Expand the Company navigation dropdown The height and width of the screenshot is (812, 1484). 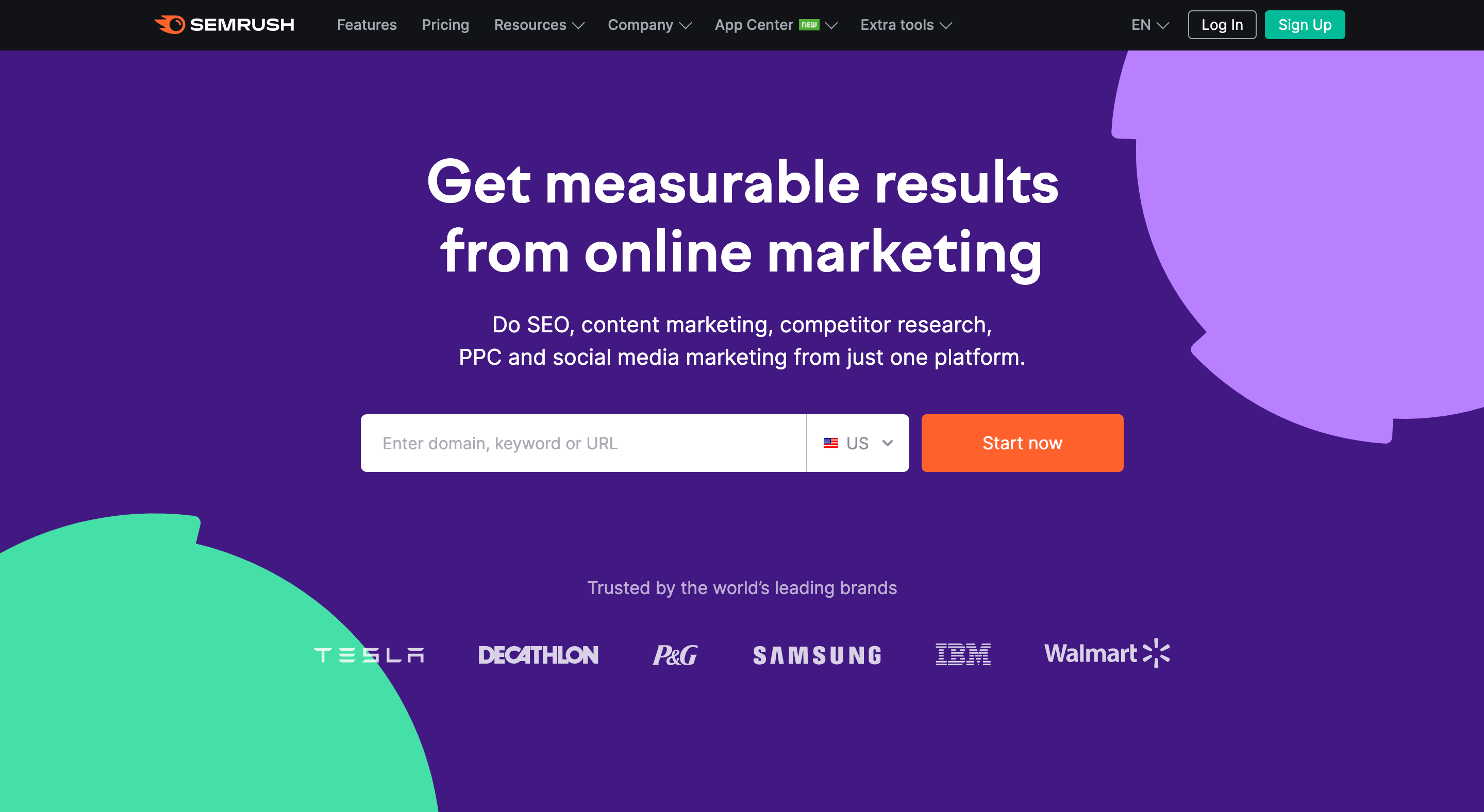(650, 25)
